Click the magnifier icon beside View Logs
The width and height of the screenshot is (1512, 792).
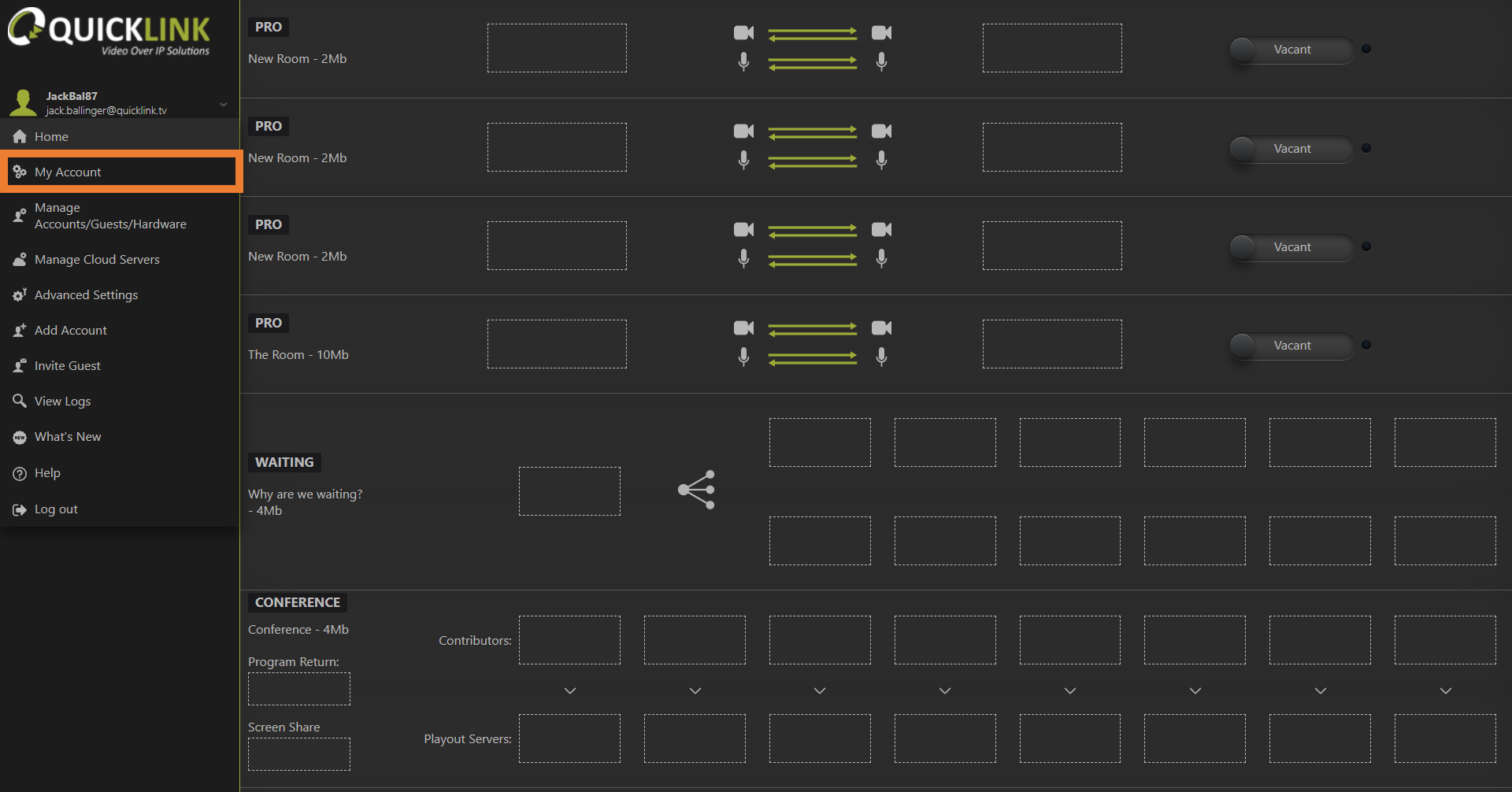tap(20, 401)
